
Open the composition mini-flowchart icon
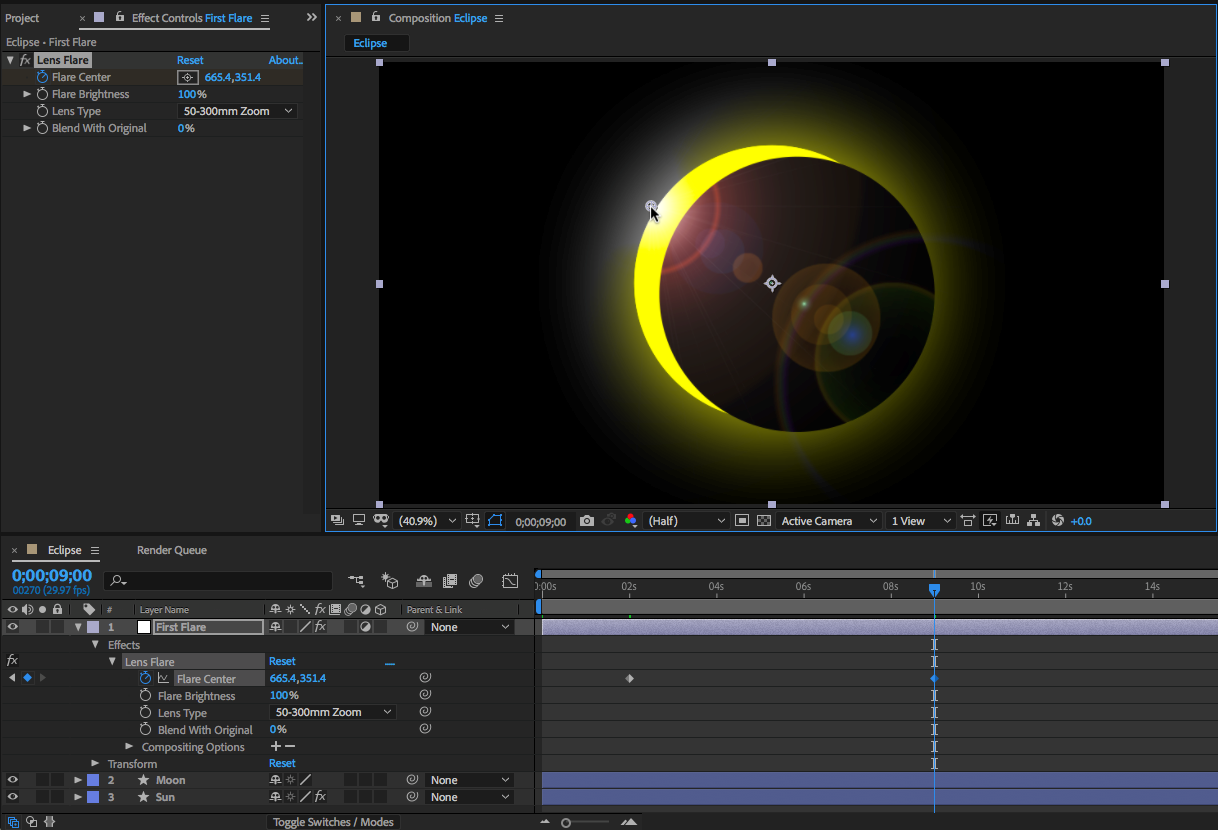pyautogui.click(x=356, y=581)
